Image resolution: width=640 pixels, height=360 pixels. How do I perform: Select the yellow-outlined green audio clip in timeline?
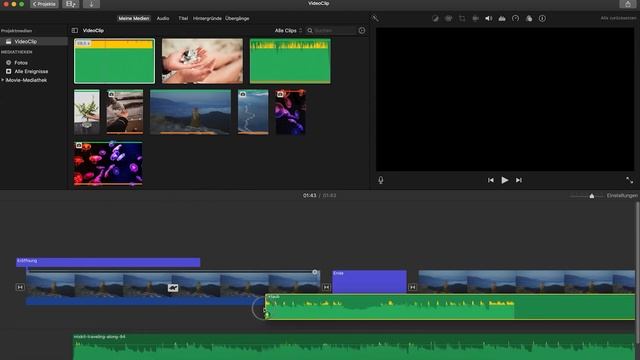[x=450, y=307]
